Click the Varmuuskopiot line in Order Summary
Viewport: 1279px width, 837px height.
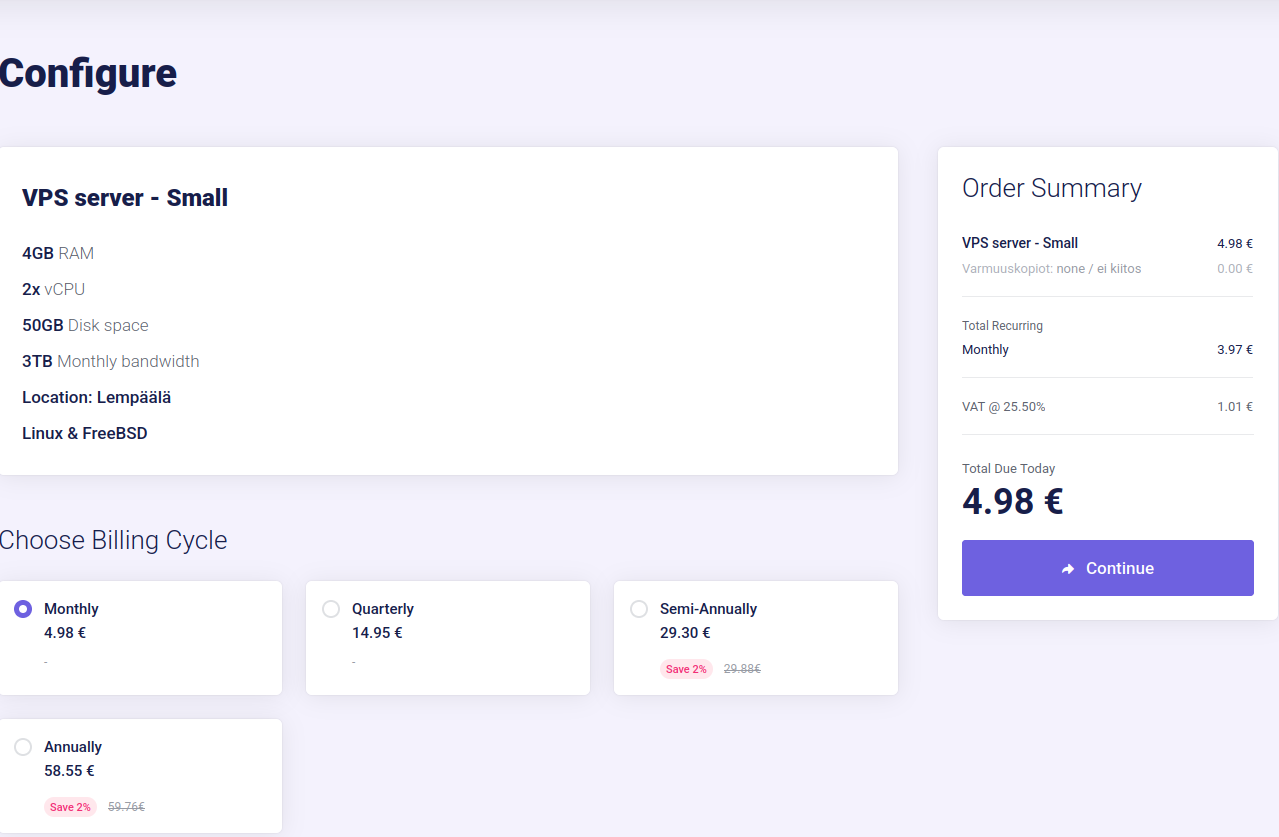pos(1051,269)
